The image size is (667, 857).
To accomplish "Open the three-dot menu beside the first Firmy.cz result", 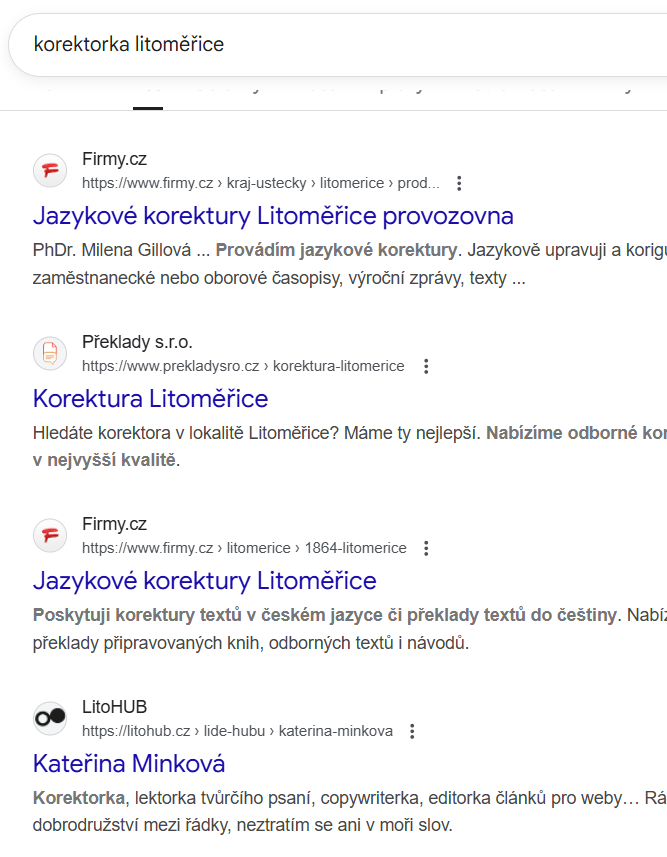I will (458, 183).
